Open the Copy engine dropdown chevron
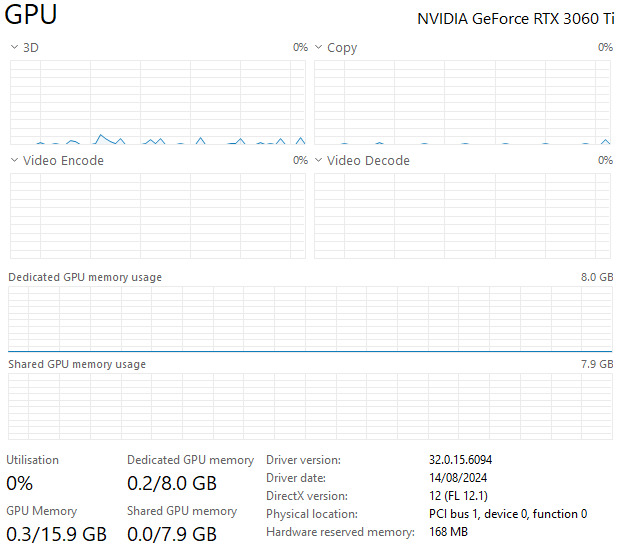The width and height of the screenshot is (617, 550). [x=319, y=47]
